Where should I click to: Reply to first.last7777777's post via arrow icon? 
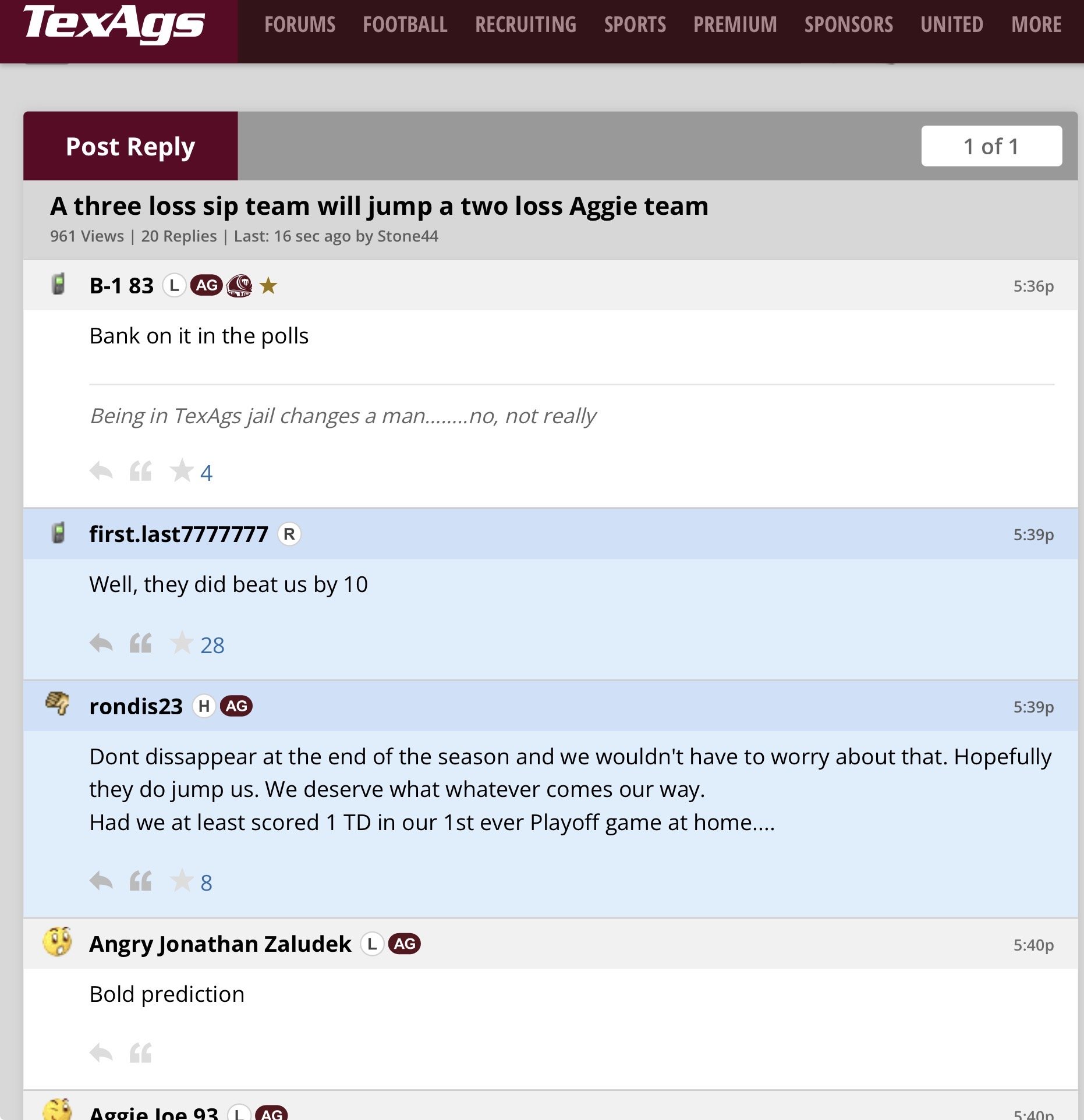point(101,643)
